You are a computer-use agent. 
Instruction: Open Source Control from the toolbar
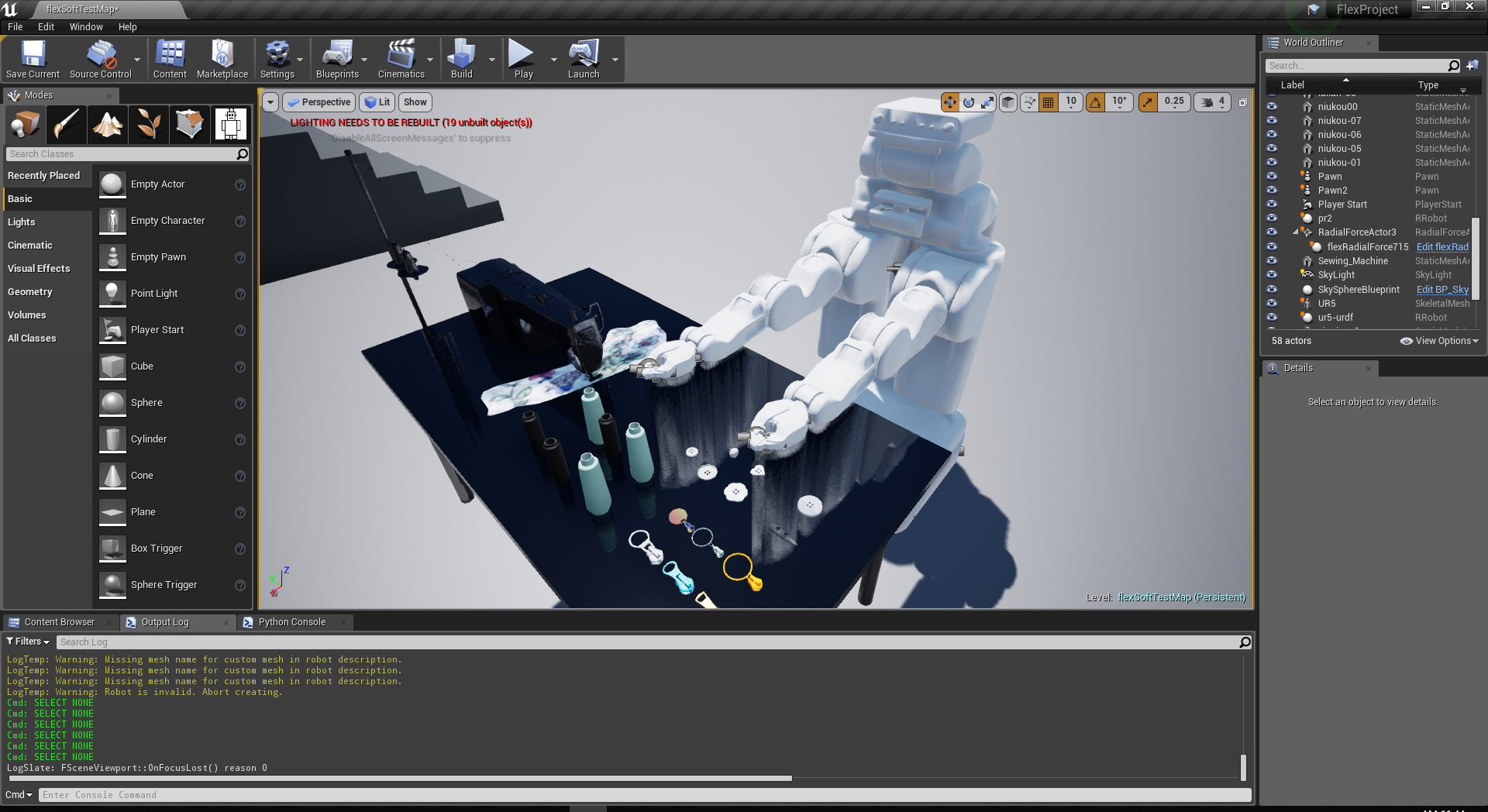coord(101,53)
